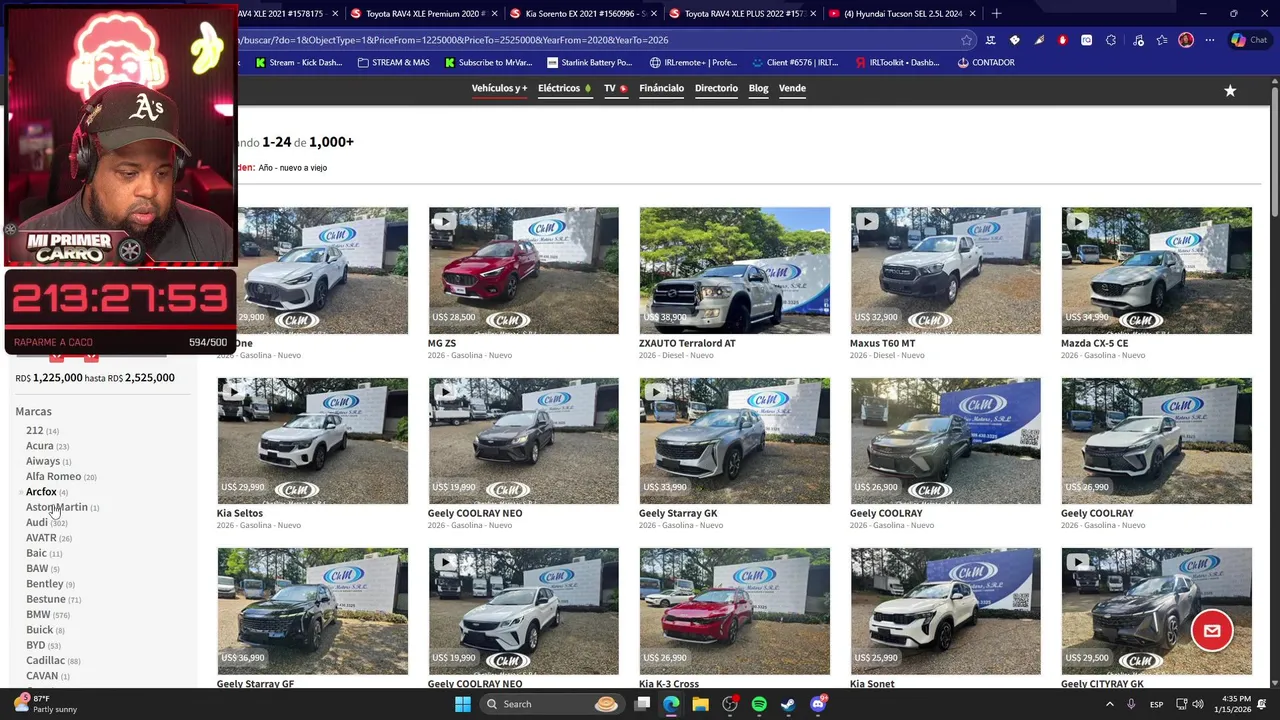Close the Hyundai Tucson SEL tab

(x=972, y=13)
